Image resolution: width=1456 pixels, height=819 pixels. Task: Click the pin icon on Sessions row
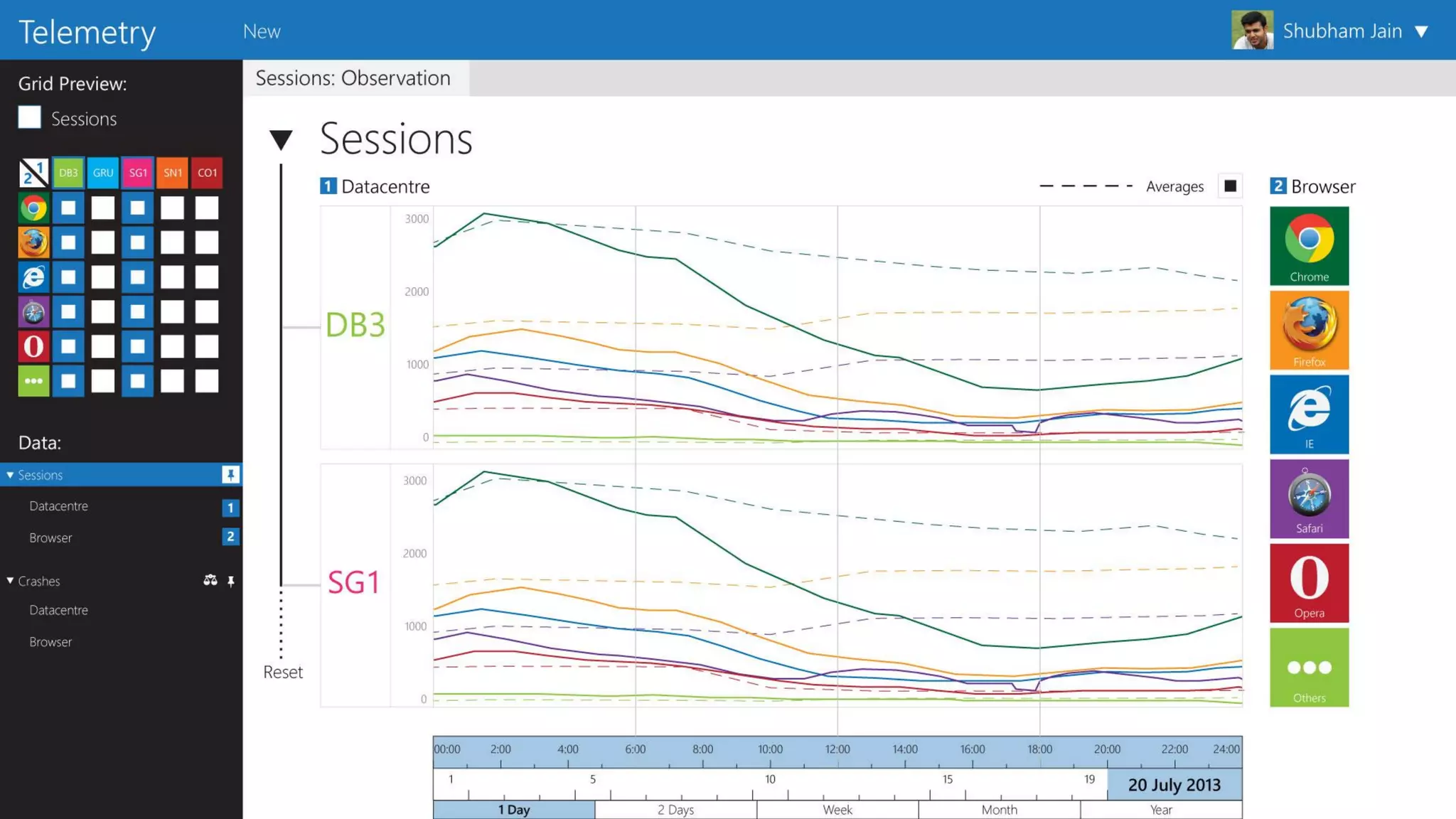point(230,475)
